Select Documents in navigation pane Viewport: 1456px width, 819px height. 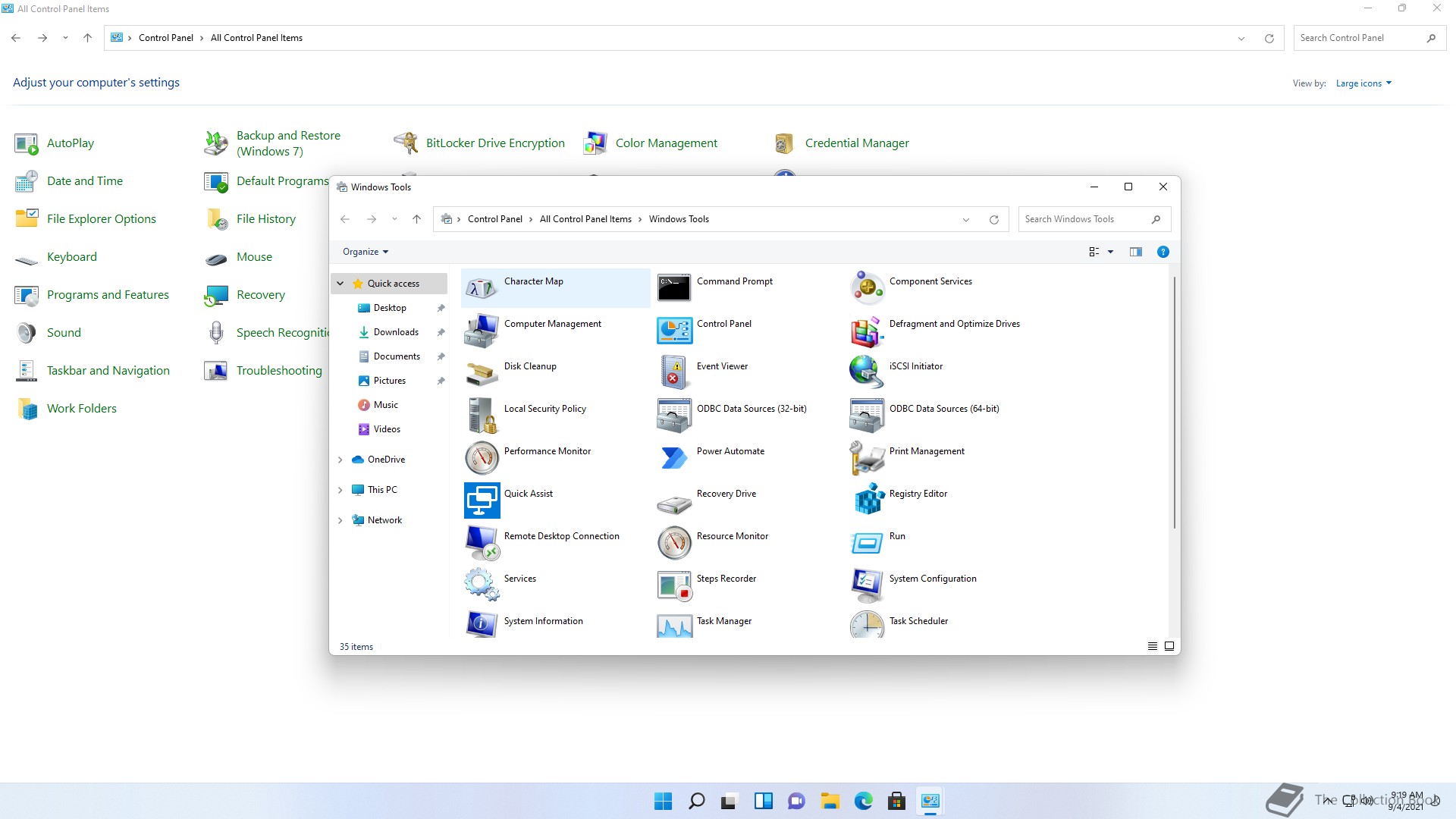tap(397, 356)
